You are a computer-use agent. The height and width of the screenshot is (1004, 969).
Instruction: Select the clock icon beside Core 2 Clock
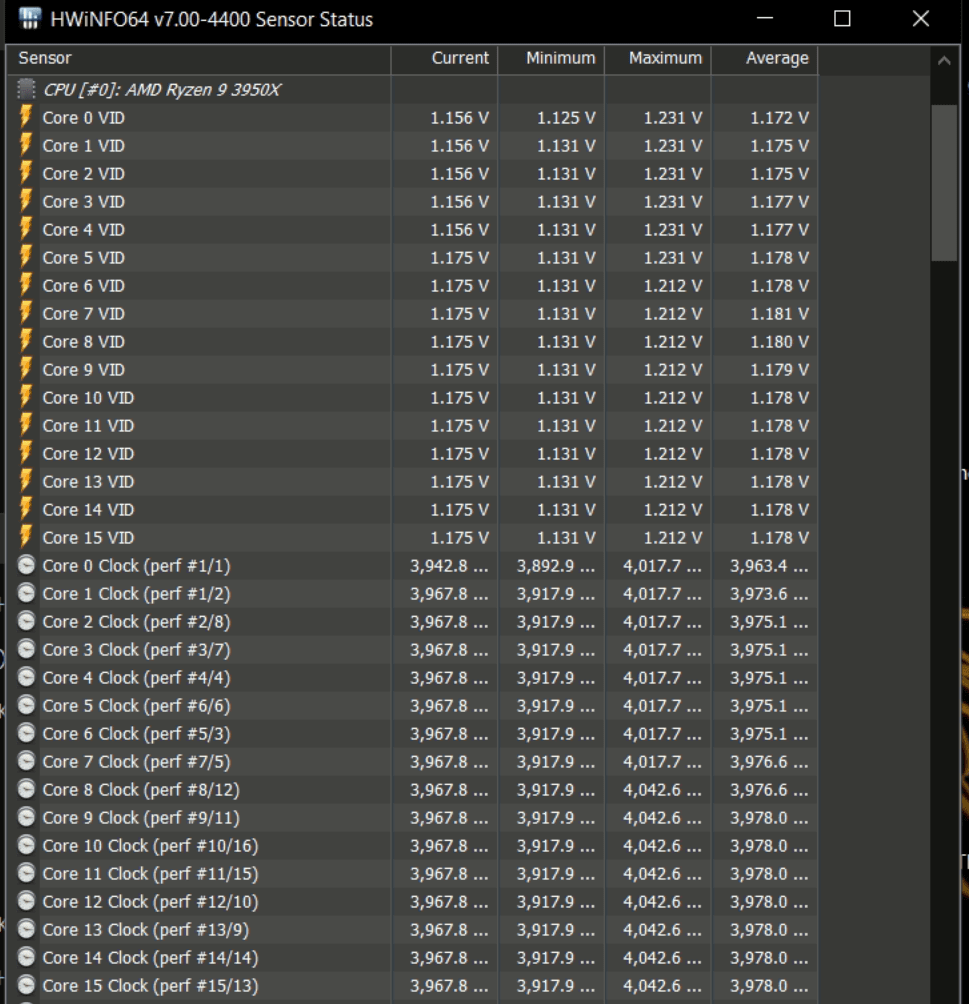pyautogui.click(x=26, y=621)
